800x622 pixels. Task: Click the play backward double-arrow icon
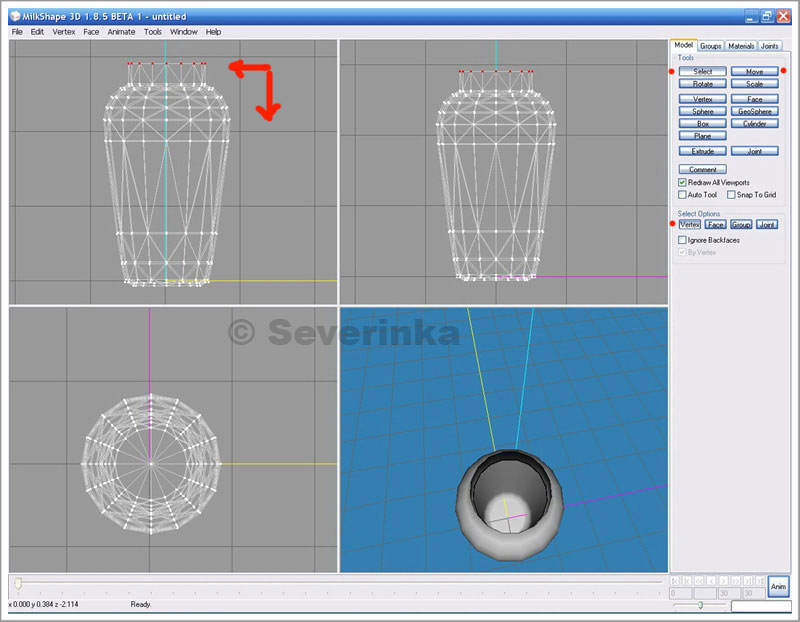click(699, 581)
